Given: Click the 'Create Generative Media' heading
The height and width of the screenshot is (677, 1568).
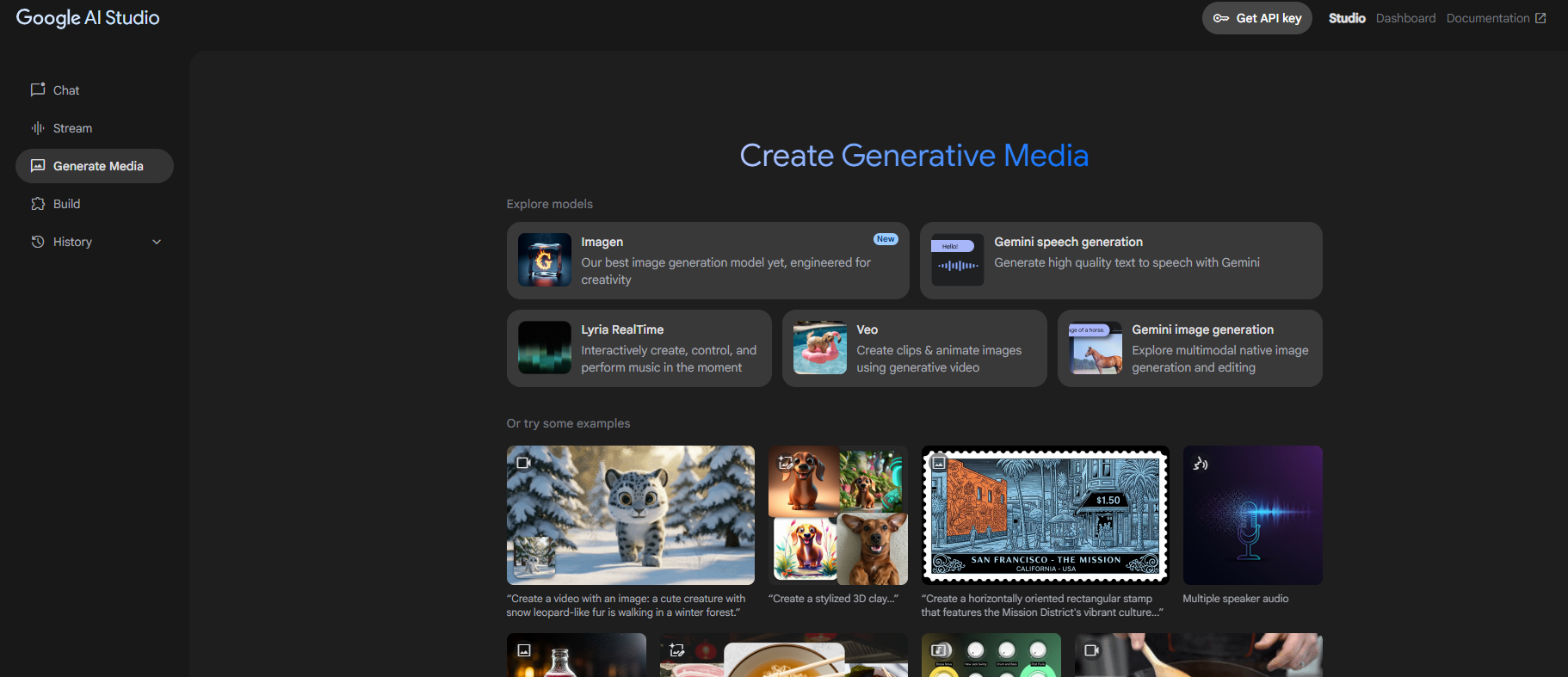Looking at the screenshot, I should tap(914, 156).
